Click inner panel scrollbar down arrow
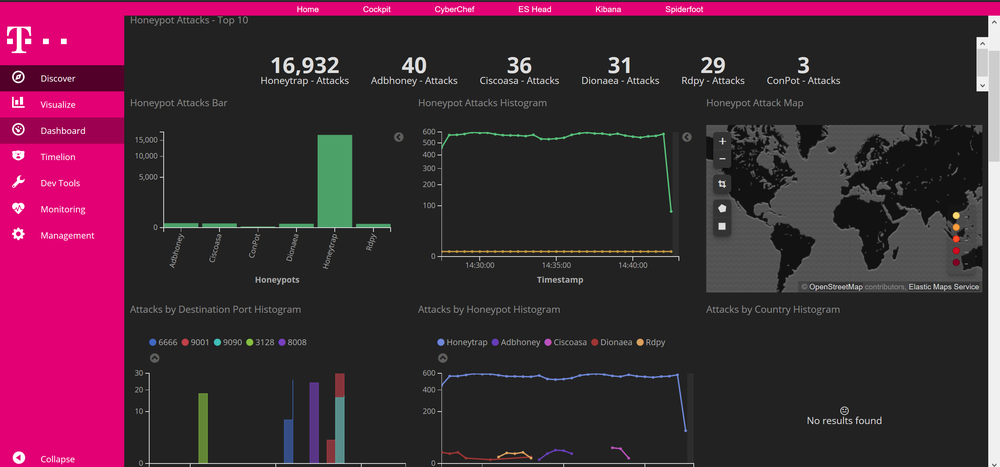The width and height of the screenshot is (1000, 467). click(983, 84)
